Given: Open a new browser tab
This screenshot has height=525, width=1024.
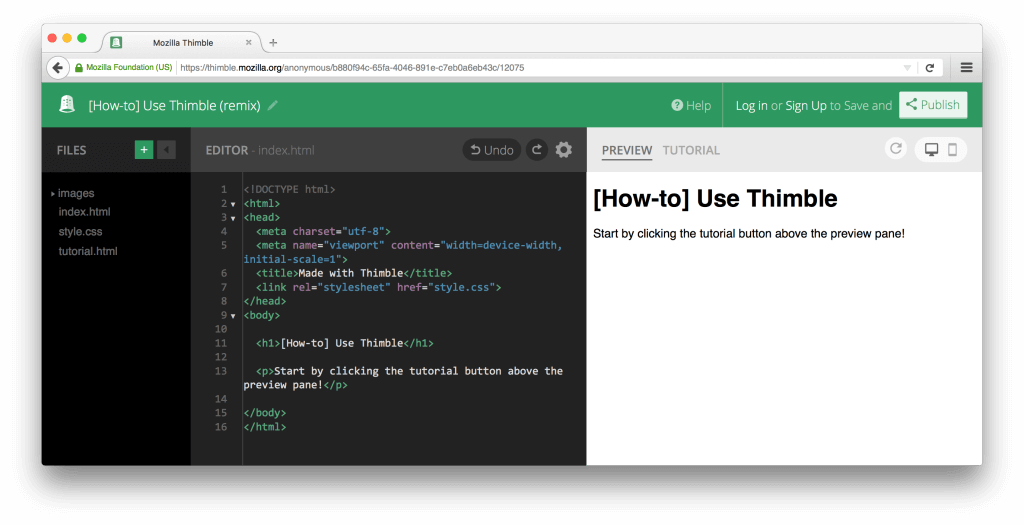Looking at the screenshot, I should (x=273, y=42).
